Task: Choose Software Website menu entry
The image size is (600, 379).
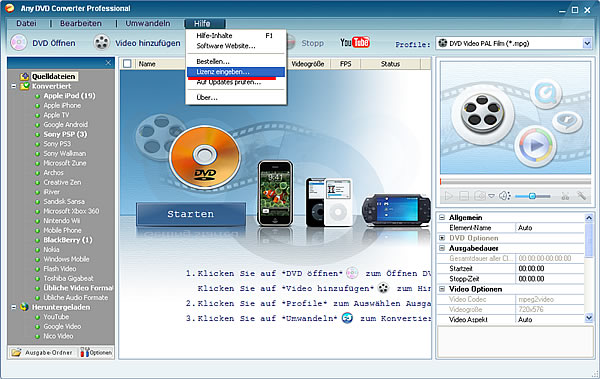Action: pyautogui.click(x=236, y=46)
